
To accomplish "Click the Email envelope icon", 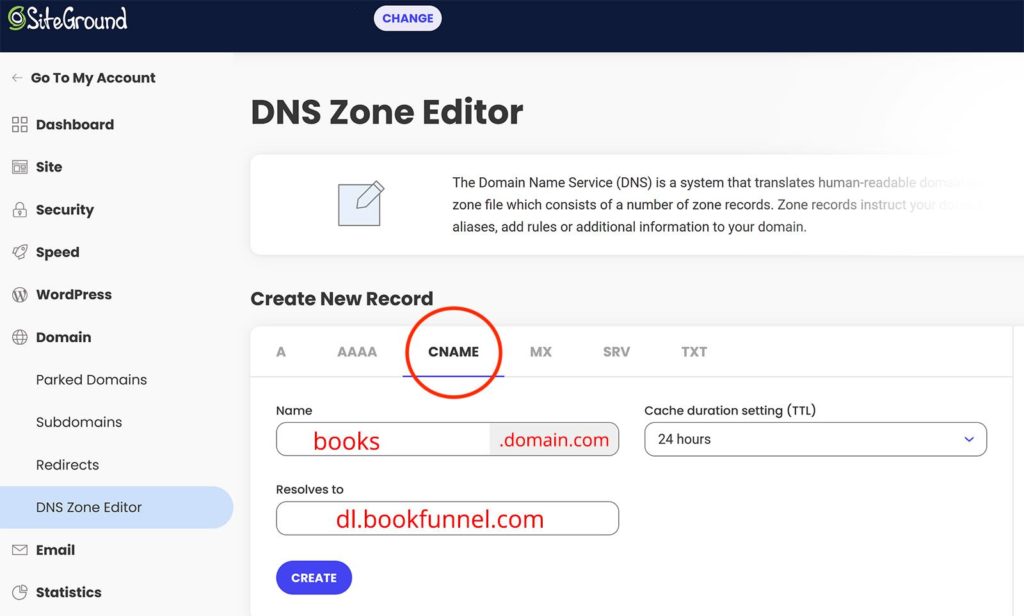I will click(x=20, y=550).
